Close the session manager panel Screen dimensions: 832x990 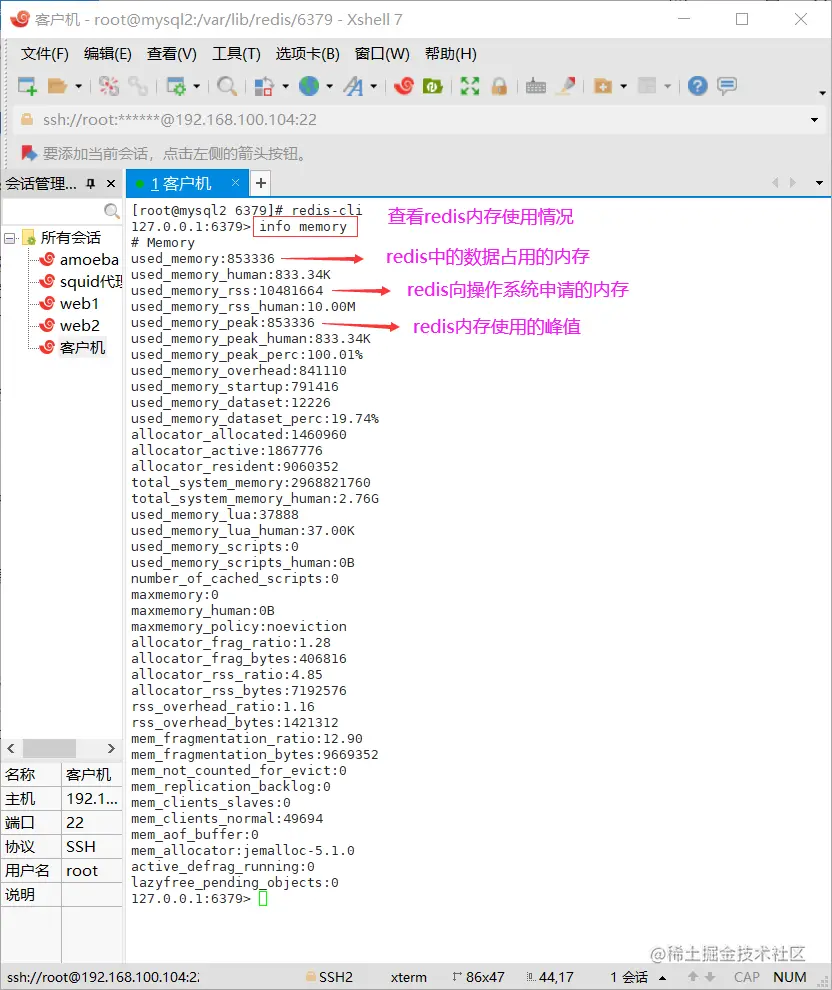click(111, 184)
